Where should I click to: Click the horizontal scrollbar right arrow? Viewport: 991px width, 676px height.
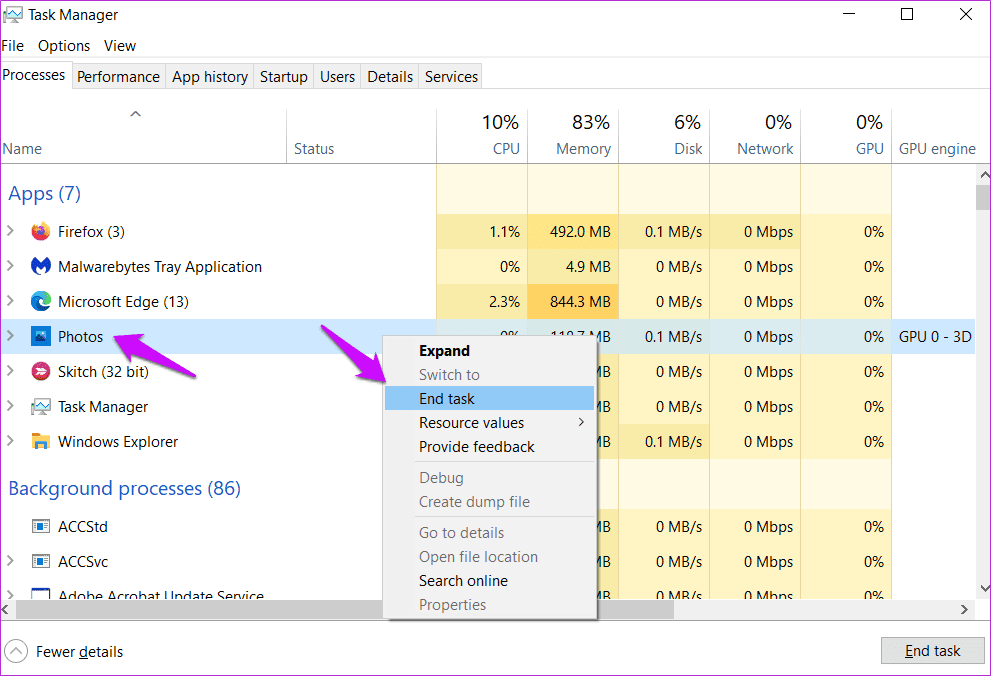[x=964, y=609]
